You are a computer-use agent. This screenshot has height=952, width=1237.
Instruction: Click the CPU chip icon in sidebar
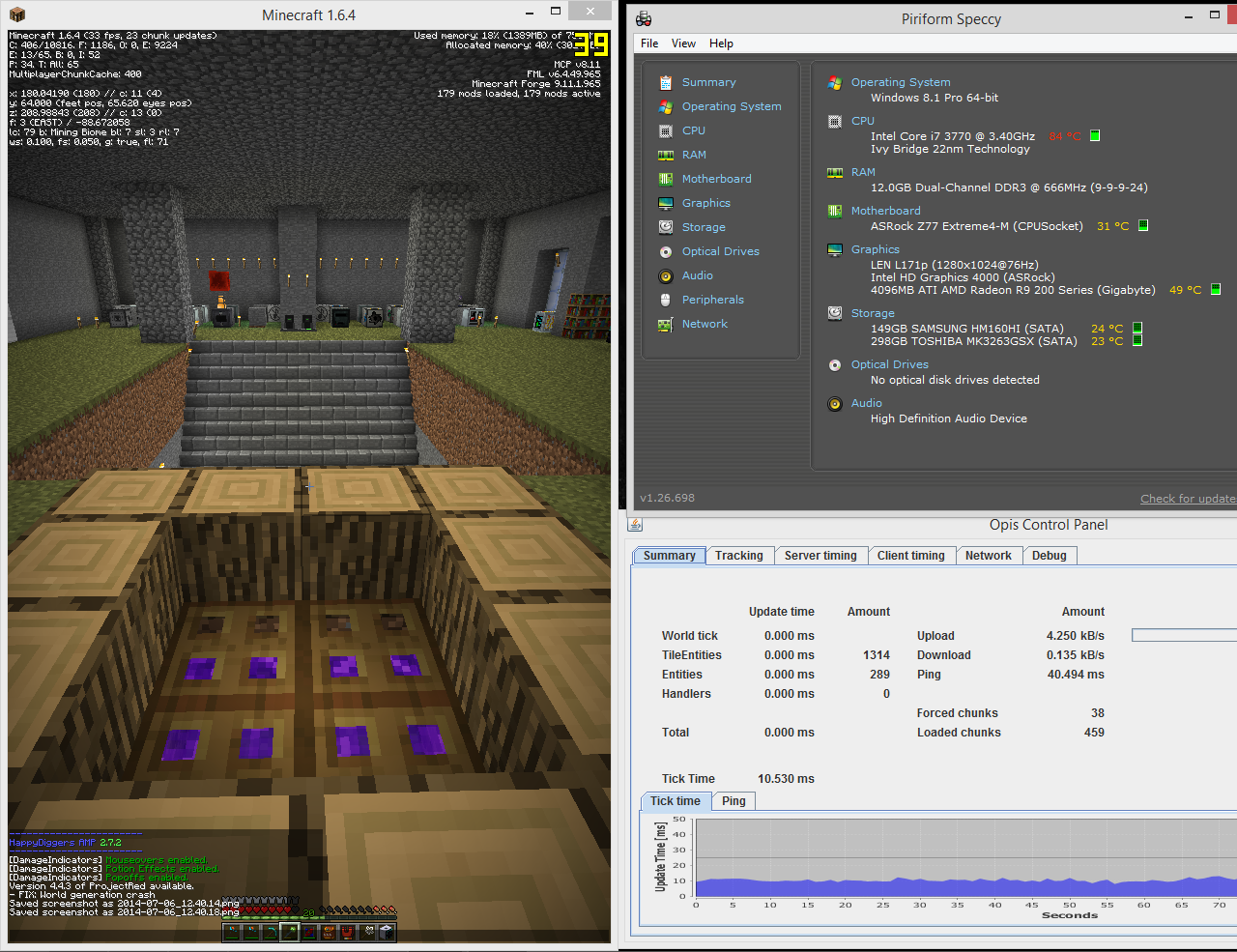pyautogui.click(x=666, y=130)
